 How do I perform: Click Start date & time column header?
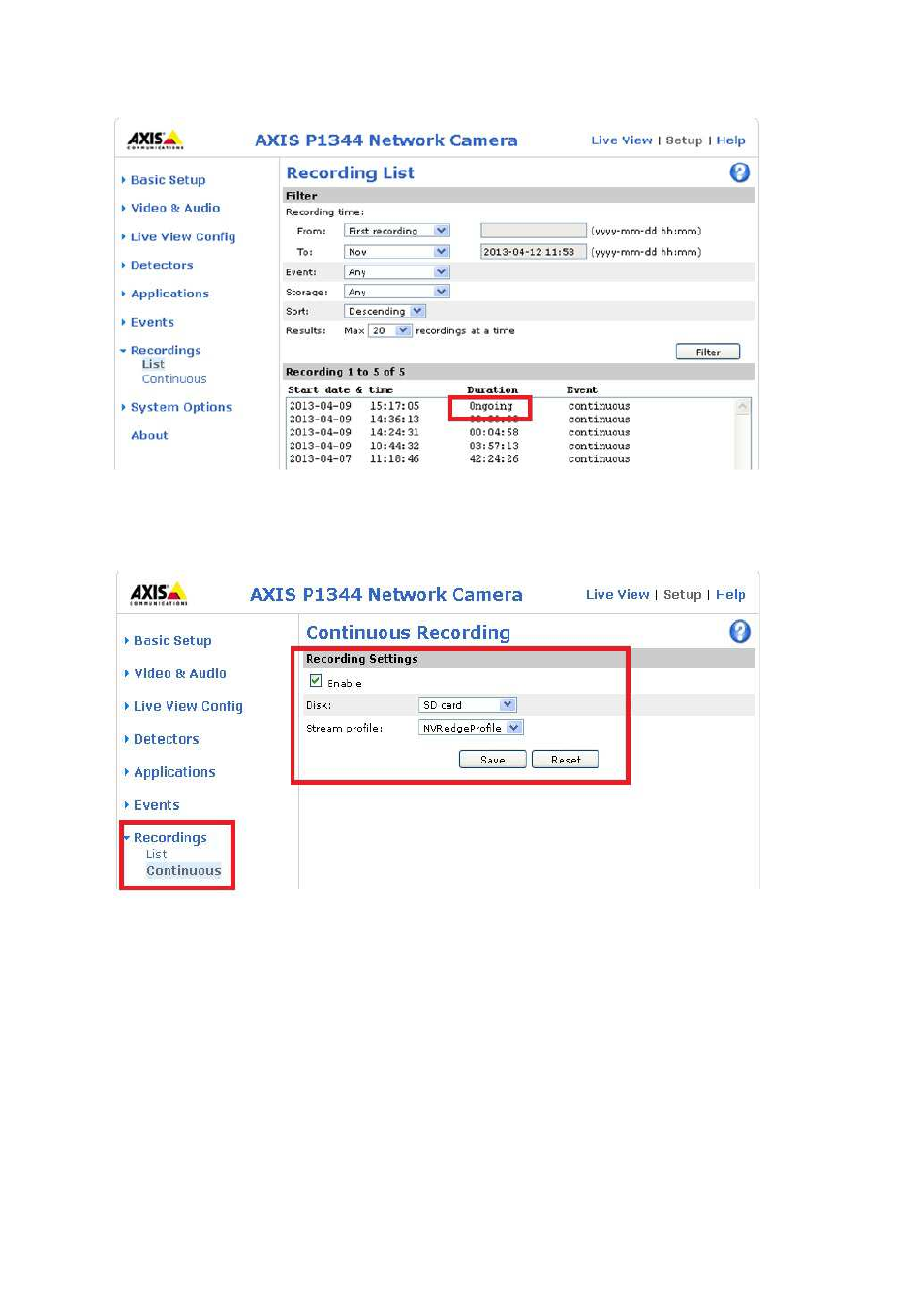(x=340, y=389)
